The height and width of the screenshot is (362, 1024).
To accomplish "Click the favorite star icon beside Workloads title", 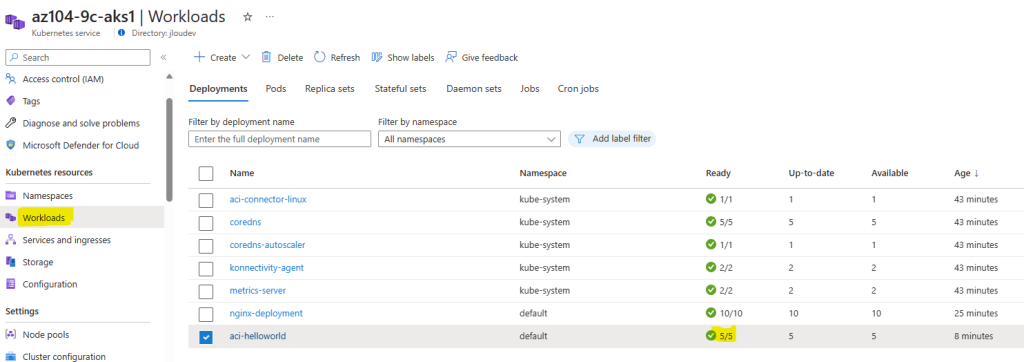I will 248,17.
